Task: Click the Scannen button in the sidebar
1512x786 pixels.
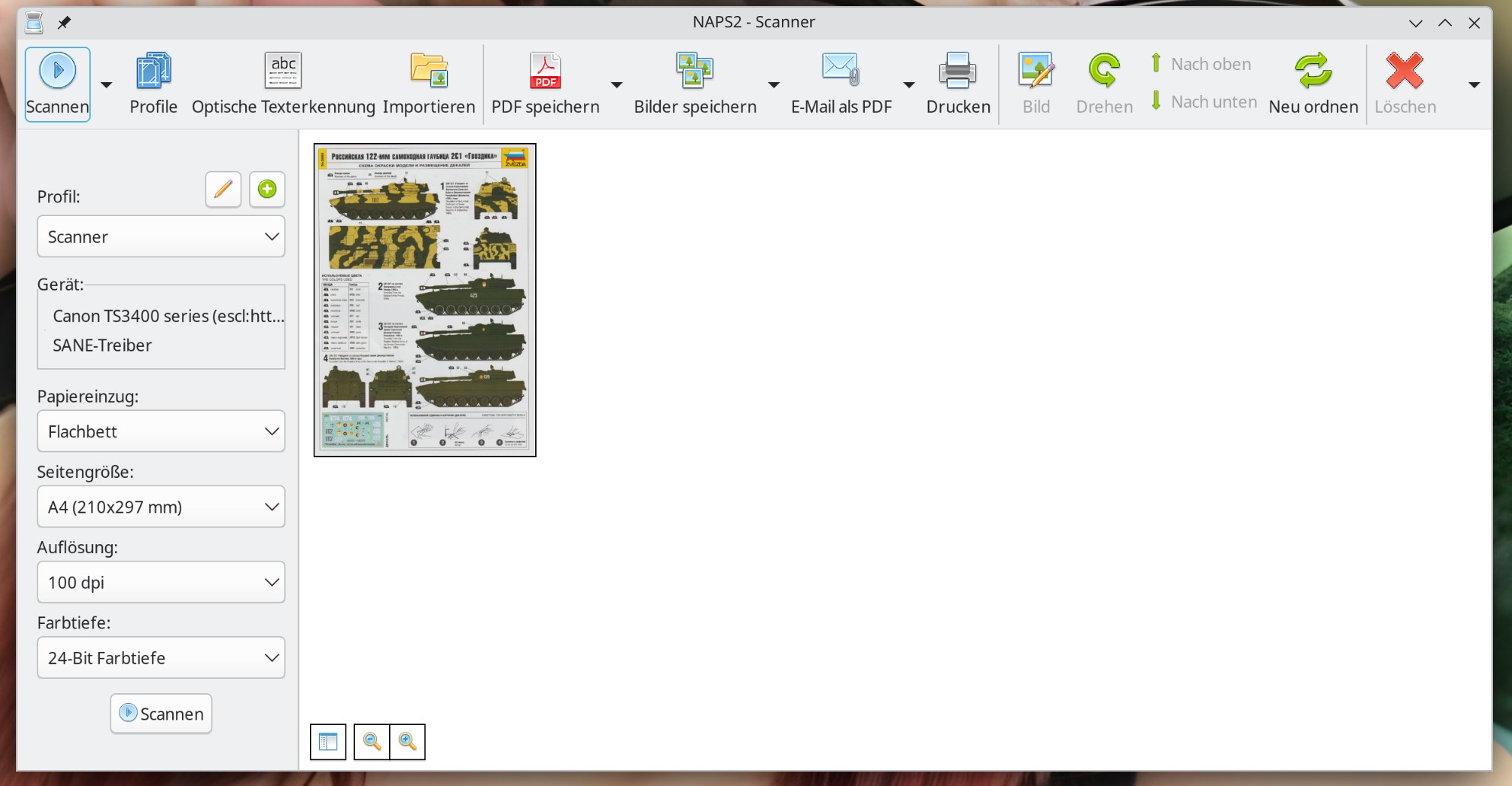Action: coord(161,714)
